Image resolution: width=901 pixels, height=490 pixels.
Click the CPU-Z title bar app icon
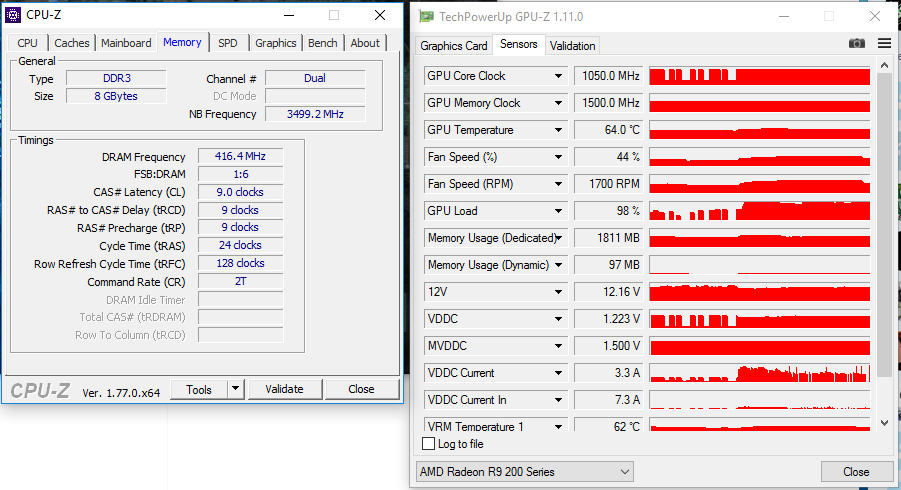pos(13,15)
